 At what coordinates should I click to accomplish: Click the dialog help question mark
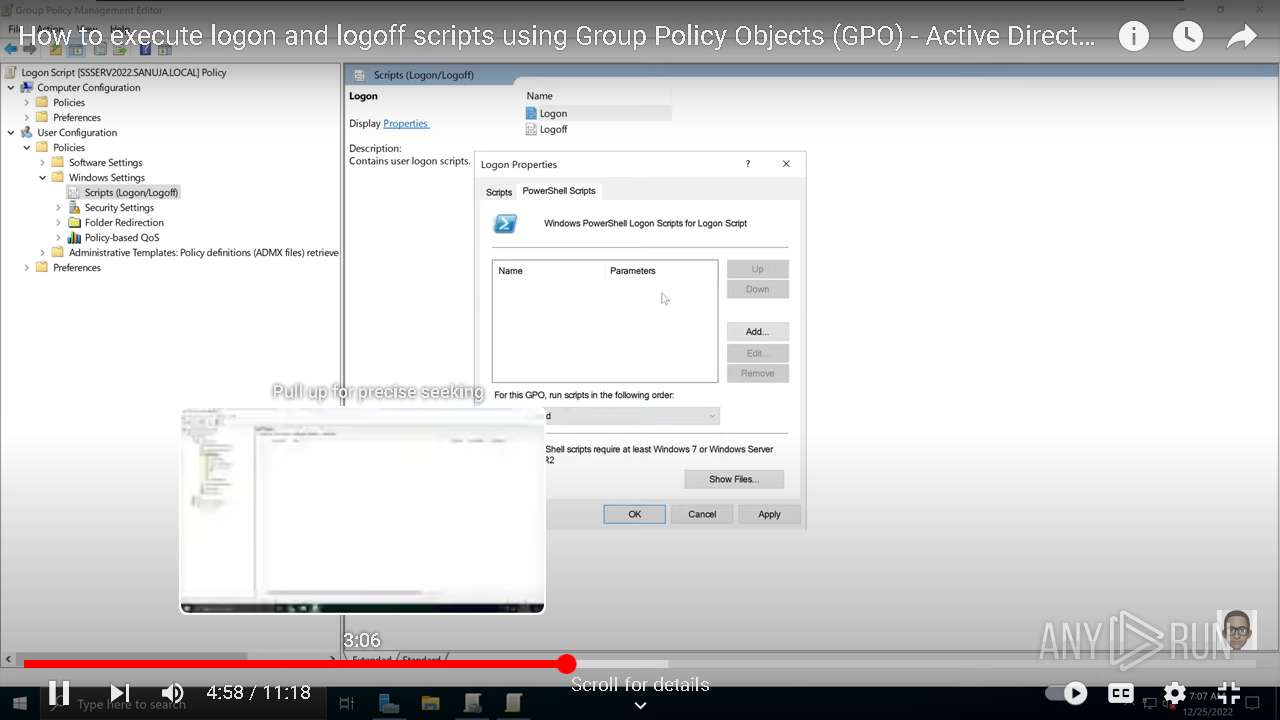pos(747,164)
